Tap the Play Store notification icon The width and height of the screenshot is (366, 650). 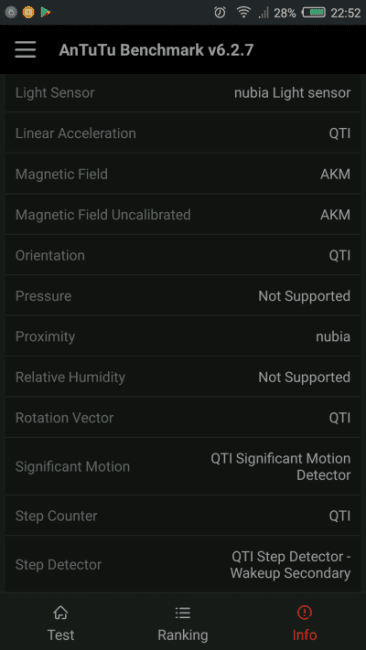[x=46, y=12]
